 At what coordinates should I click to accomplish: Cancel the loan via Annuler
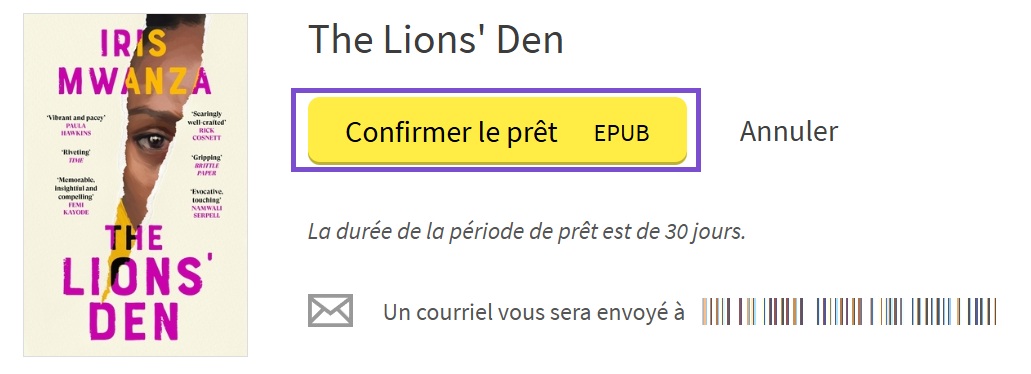tap(788, 131)
